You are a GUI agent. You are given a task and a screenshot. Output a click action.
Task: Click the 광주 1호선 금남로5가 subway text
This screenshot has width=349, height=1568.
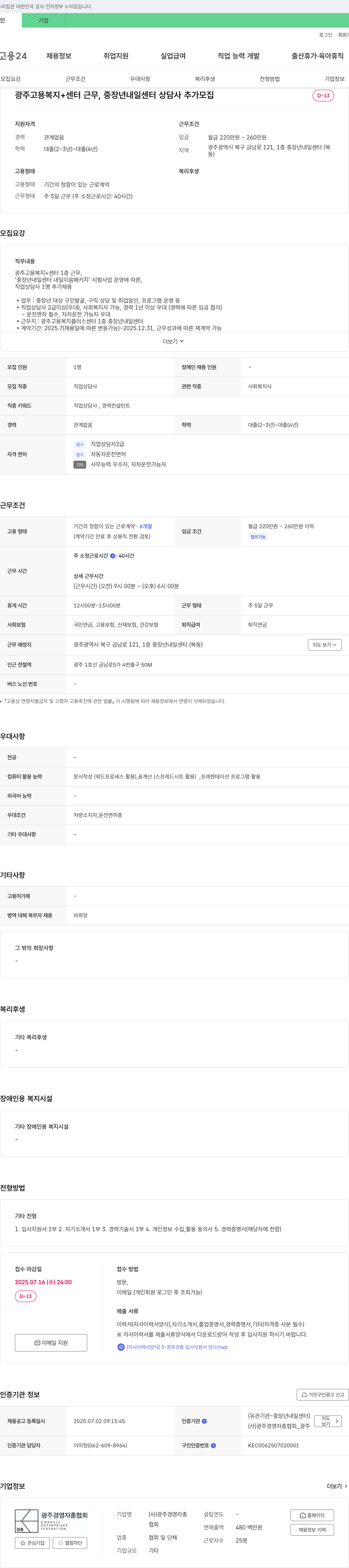pos(113,665)
